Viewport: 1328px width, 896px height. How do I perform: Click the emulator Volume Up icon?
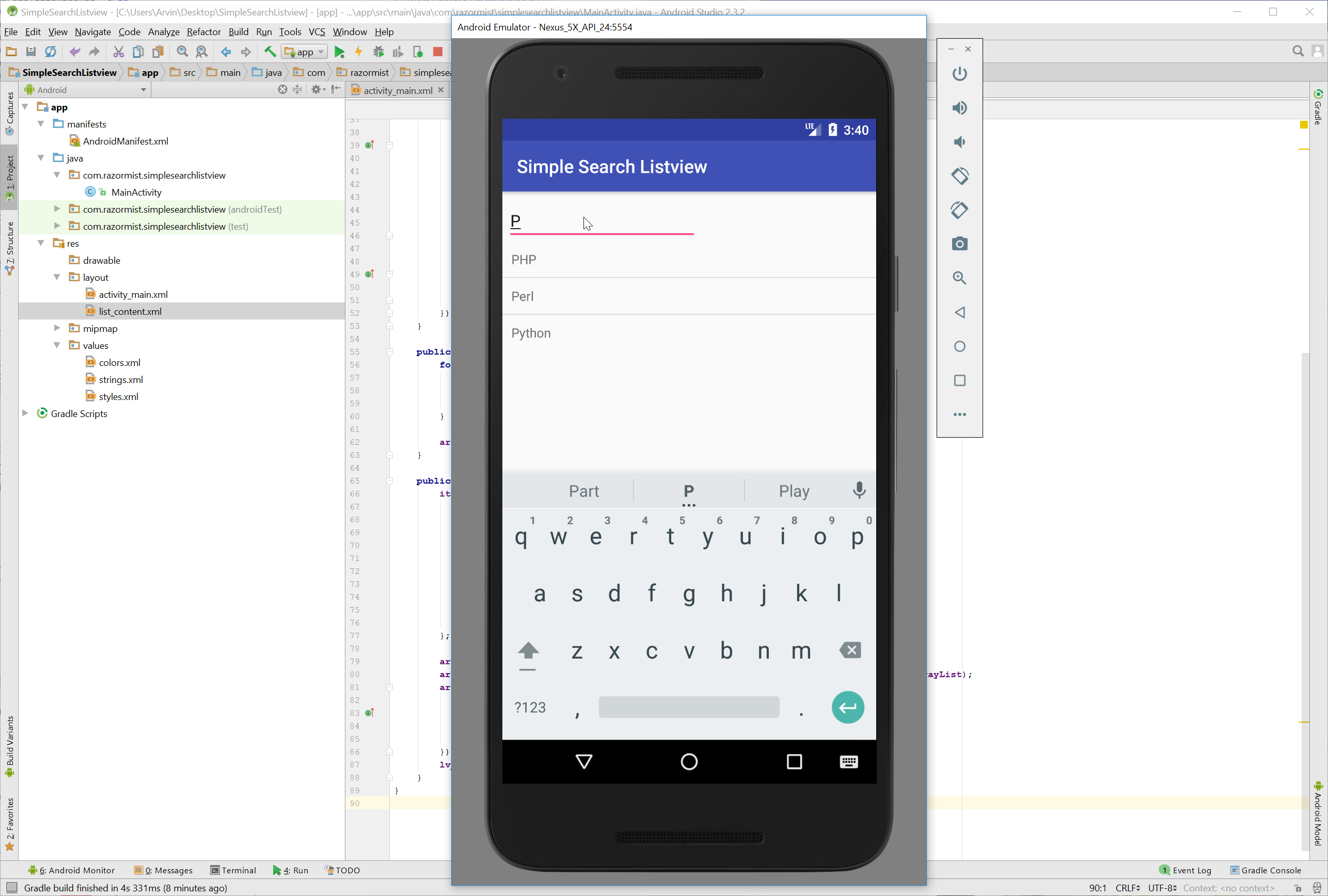tap(959, 108)
